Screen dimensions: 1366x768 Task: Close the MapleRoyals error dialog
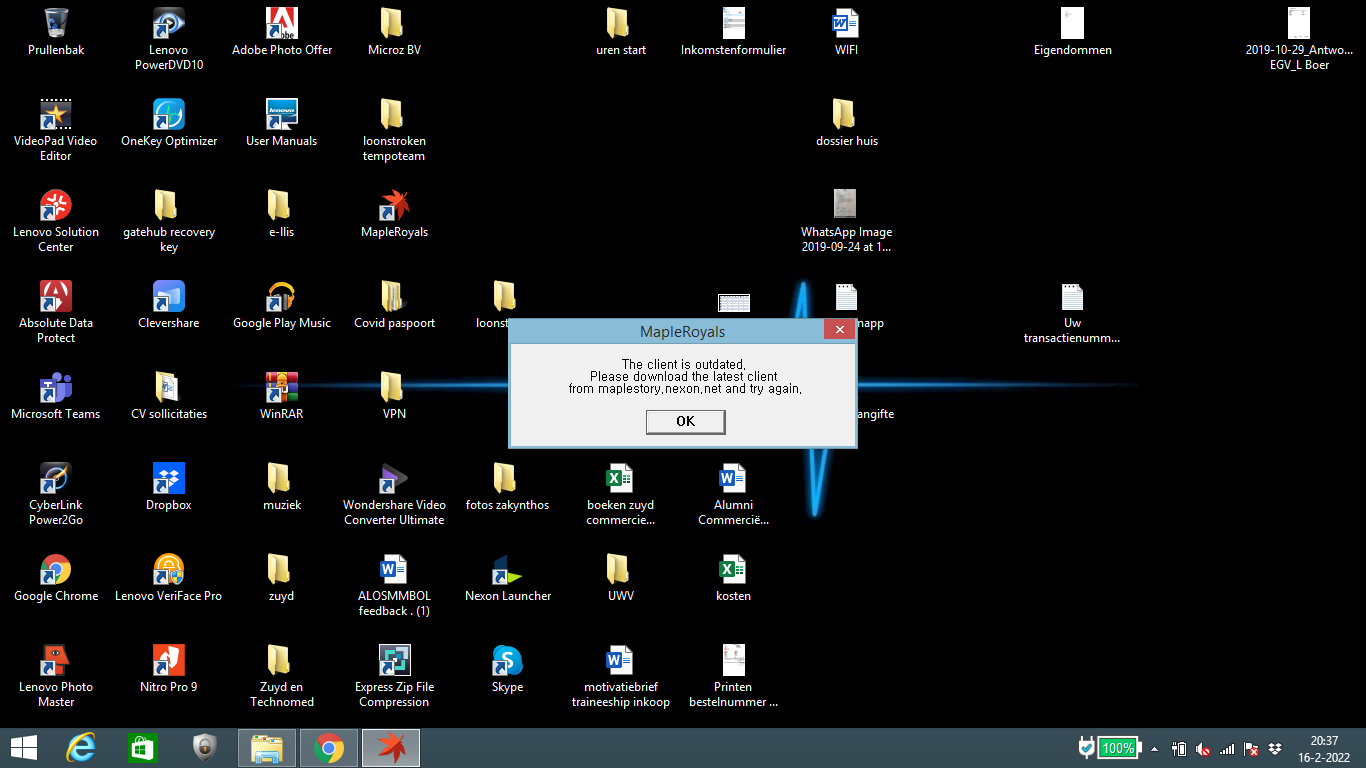click(x=838, y=331)
